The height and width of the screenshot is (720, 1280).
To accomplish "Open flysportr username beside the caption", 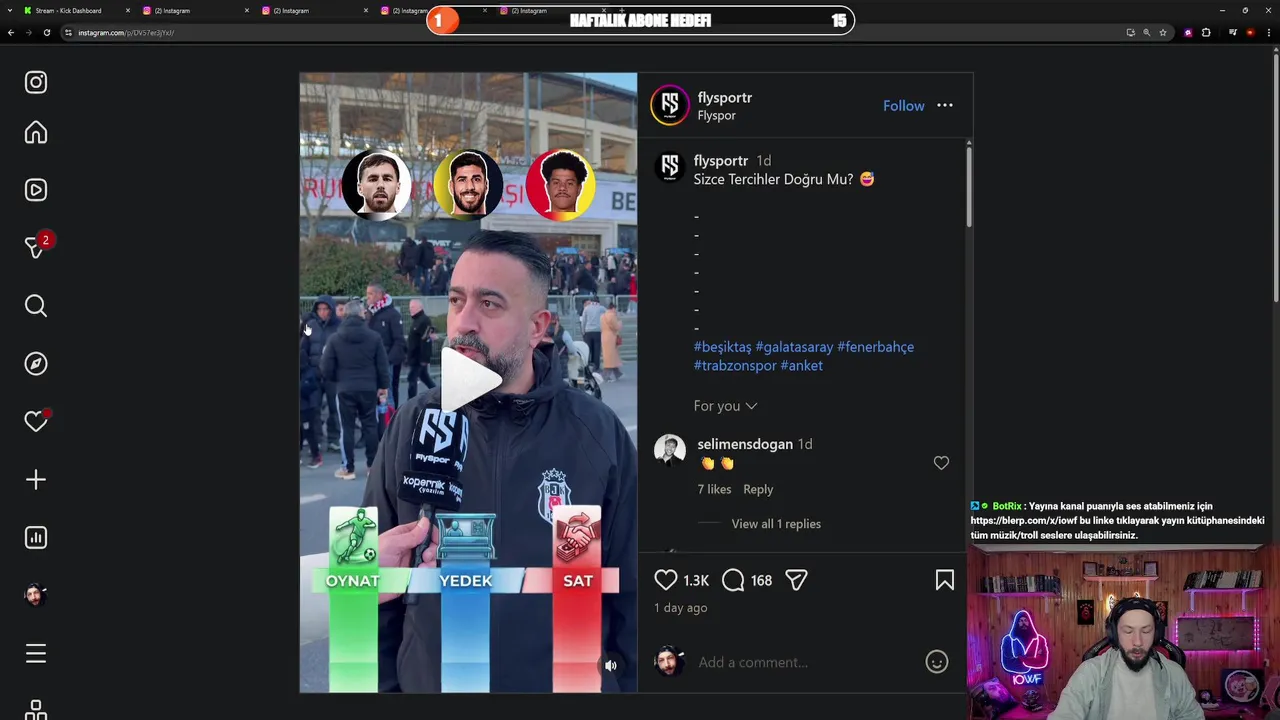I will tap(721, 160).
